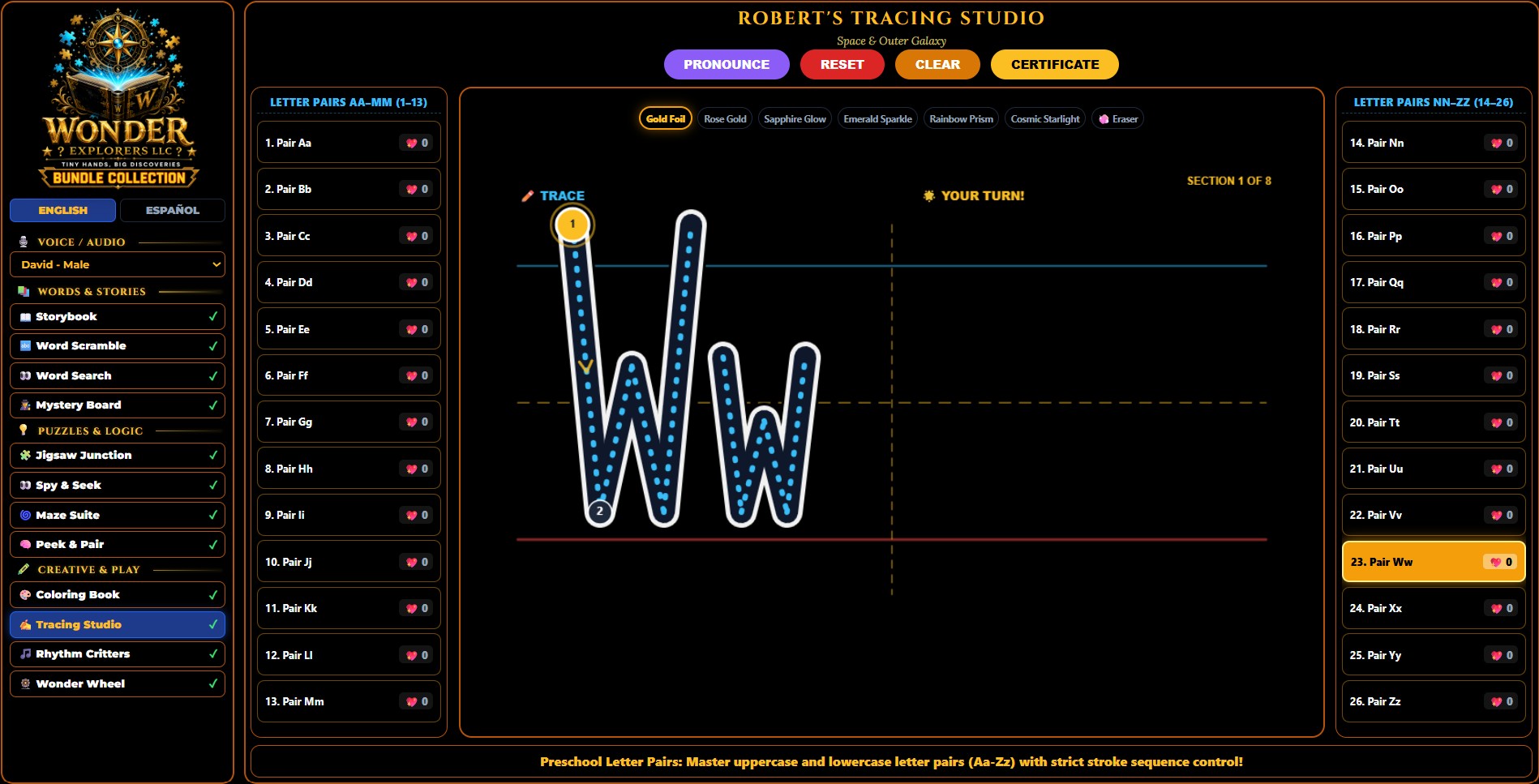Viewport: 1539px width, 784px height.
Task: Open the Tracing Studio activity
Action: (x=118, y=625)
